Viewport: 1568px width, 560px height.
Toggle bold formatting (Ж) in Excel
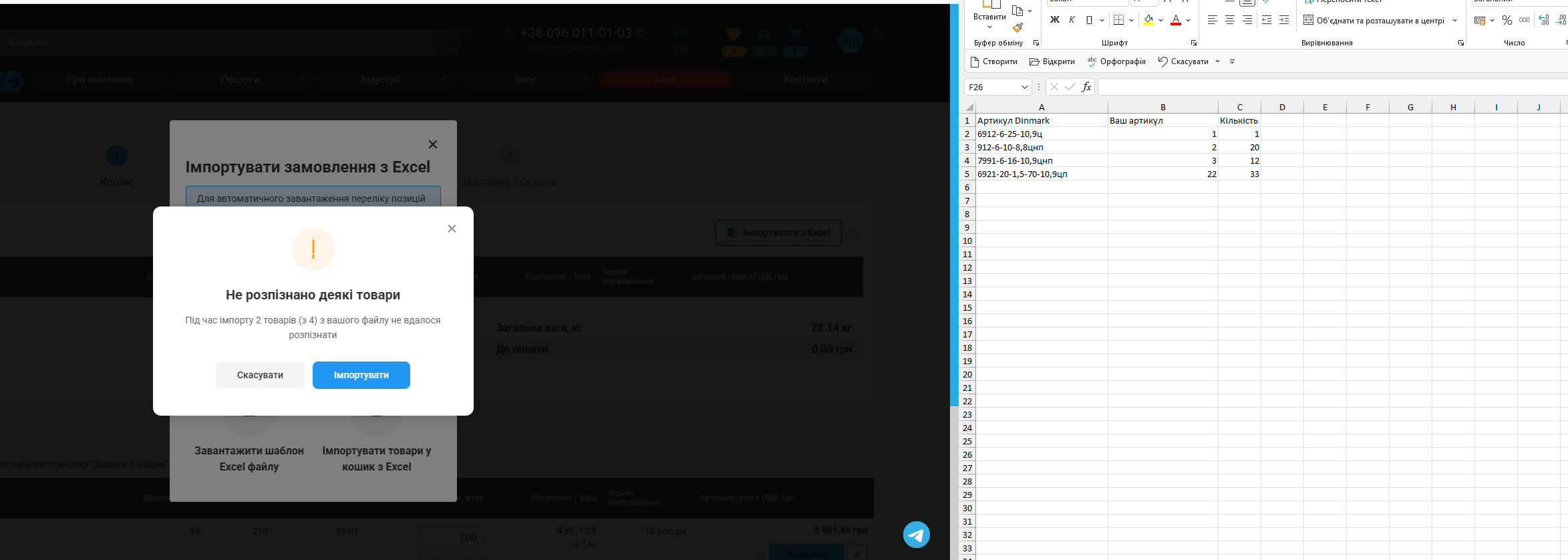(x=1055, y=20)
